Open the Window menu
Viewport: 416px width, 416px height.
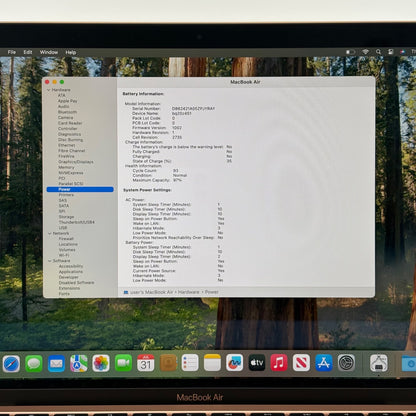(x=49, y=52)
